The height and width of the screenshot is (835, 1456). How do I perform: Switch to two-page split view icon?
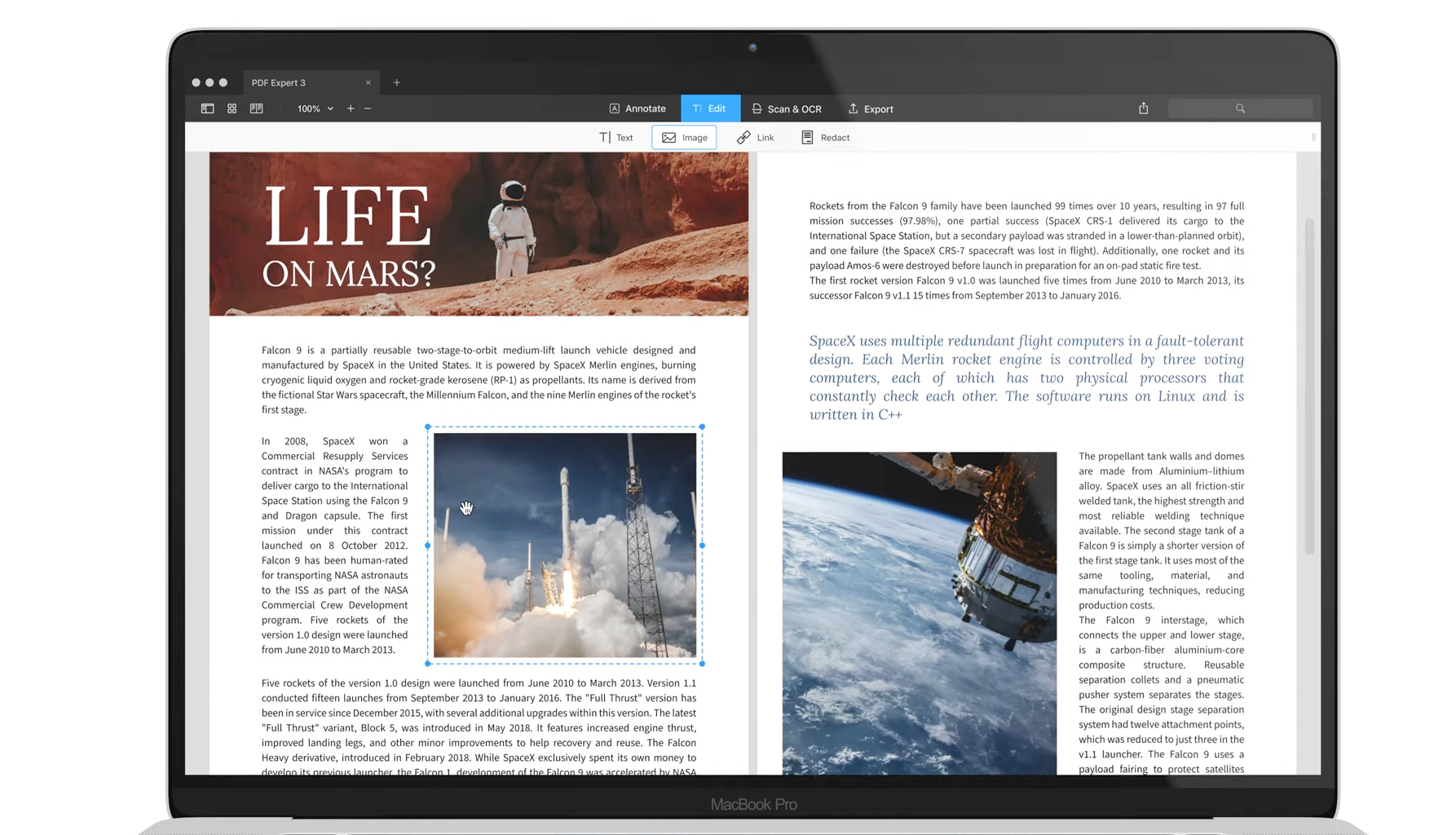(x=256, y=108)
